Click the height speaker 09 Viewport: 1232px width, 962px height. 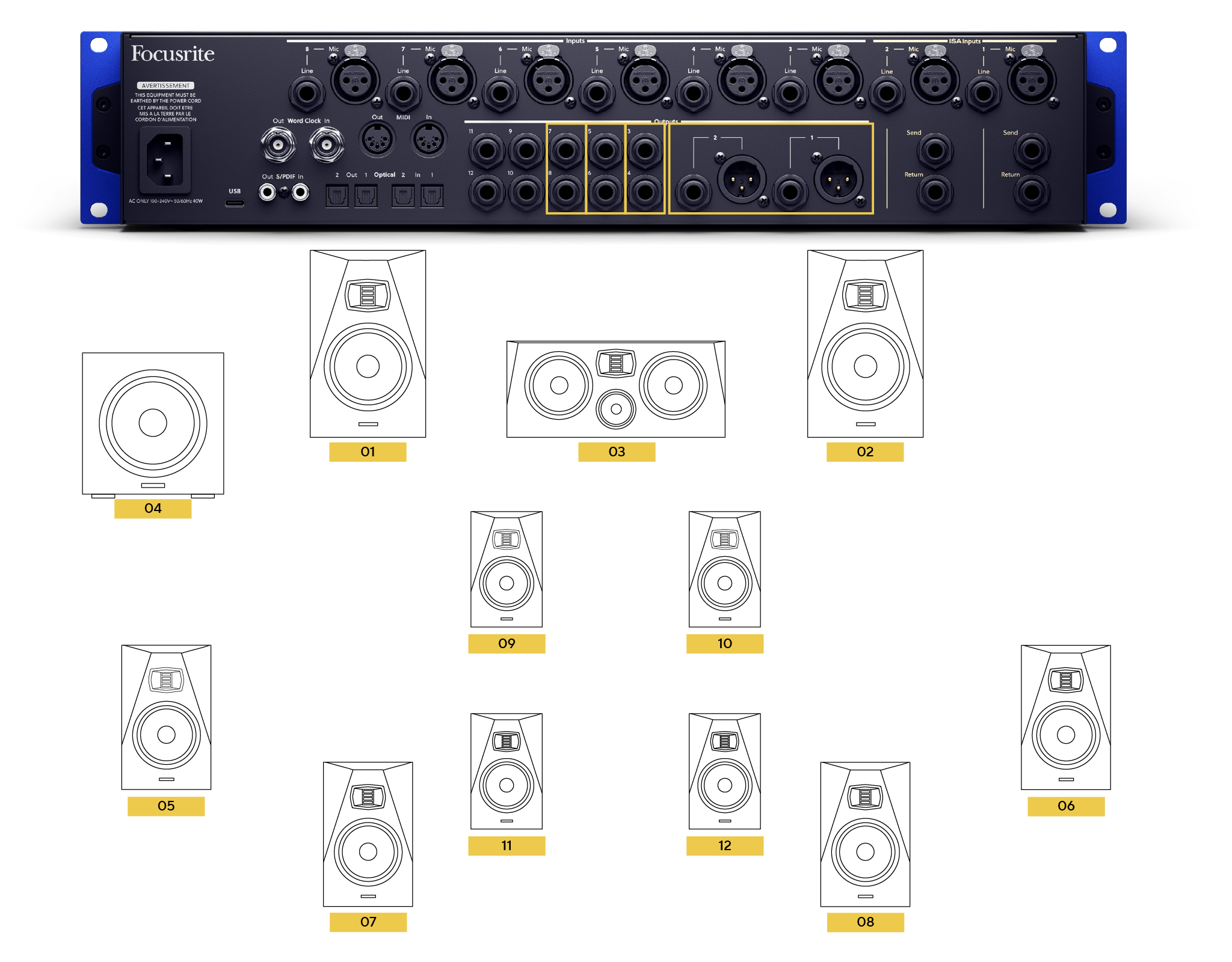[507, 569]
